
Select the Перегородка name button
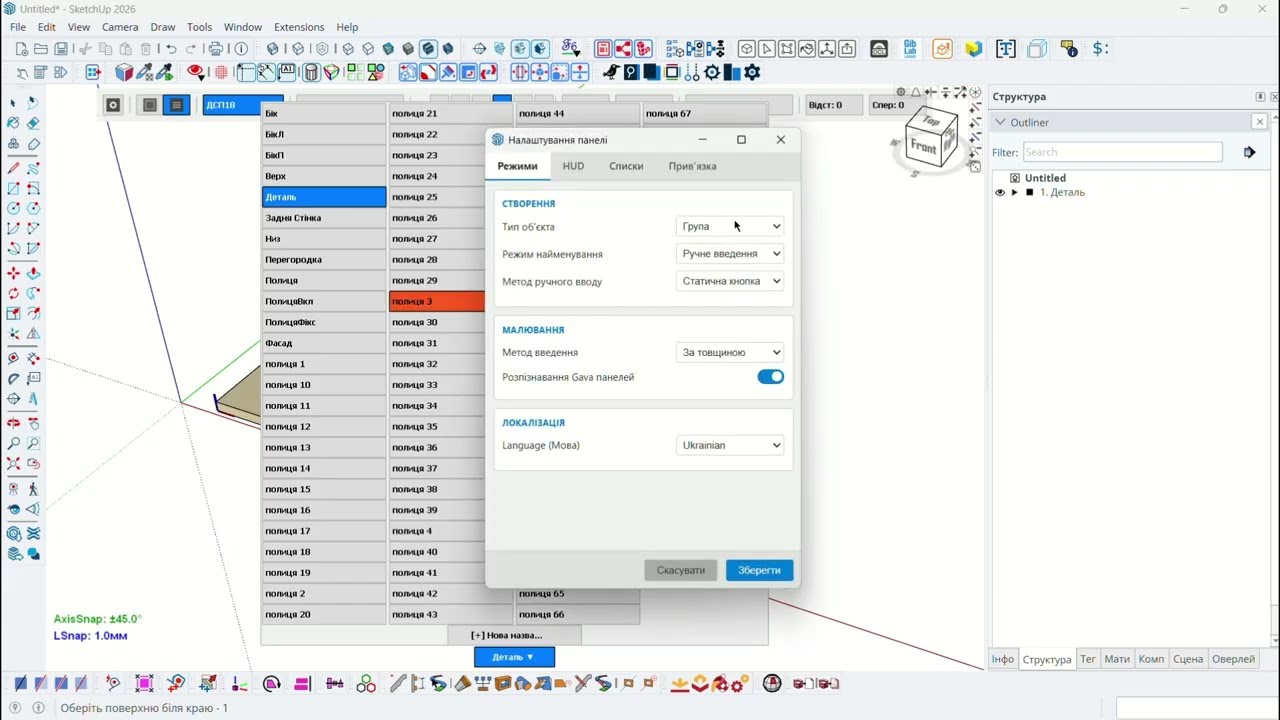pos(324,260)
